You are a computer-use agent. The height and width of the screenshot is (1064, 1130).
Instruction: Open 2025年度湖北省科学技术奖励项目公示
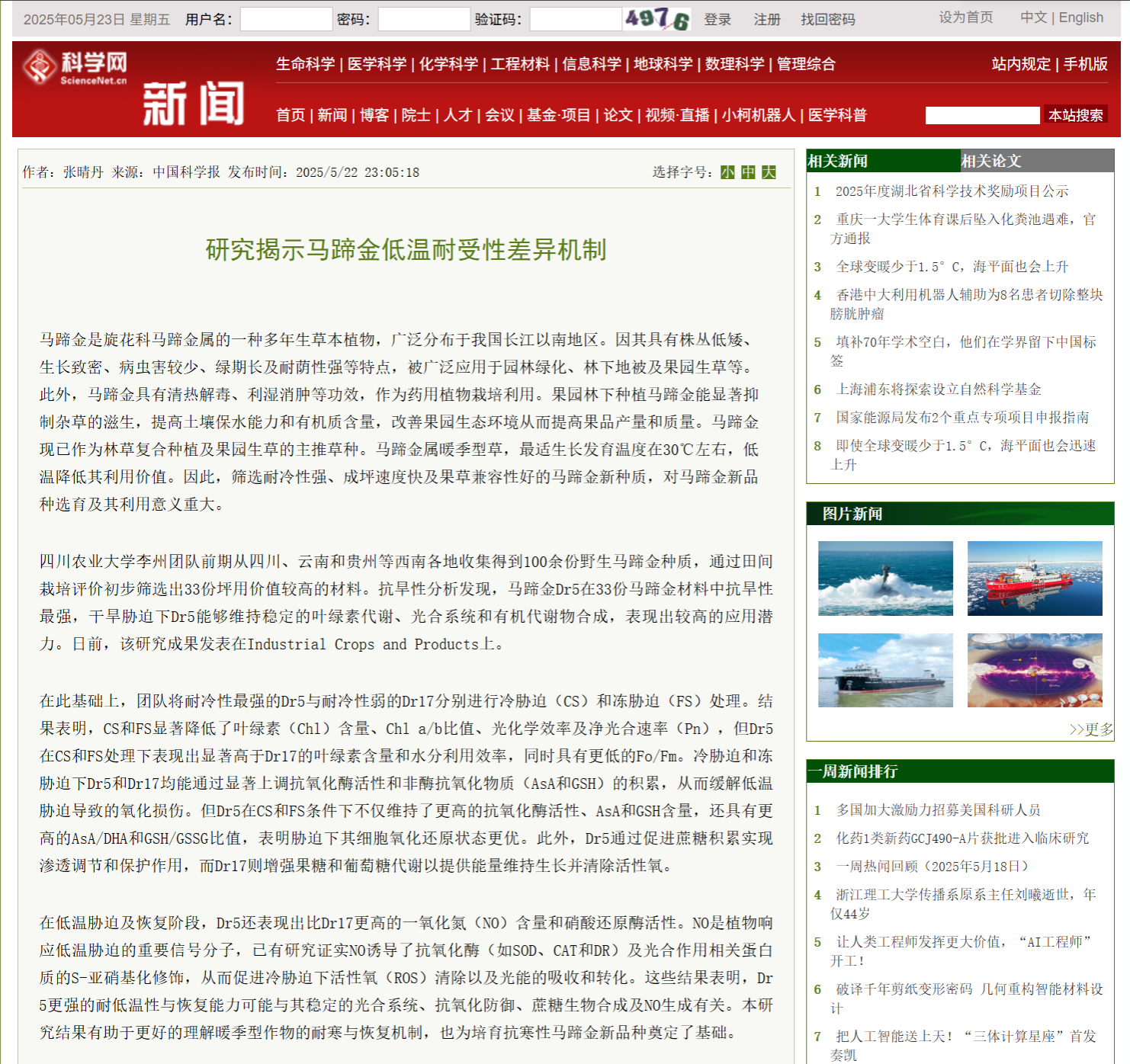tap(952, 191)
